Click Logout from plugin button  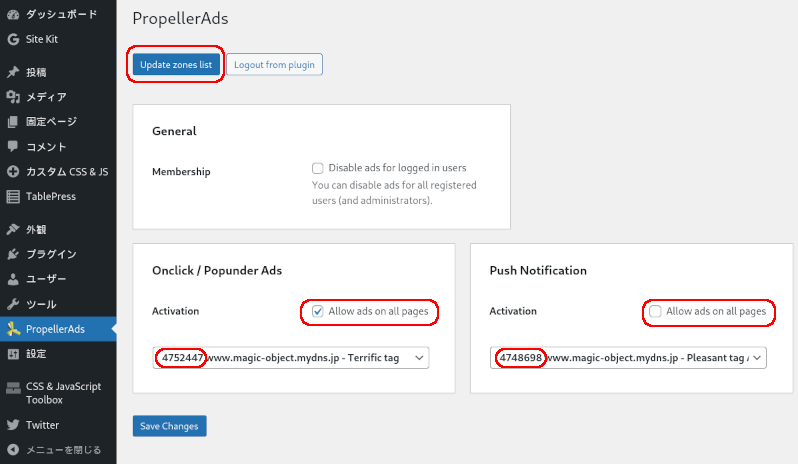274,65
